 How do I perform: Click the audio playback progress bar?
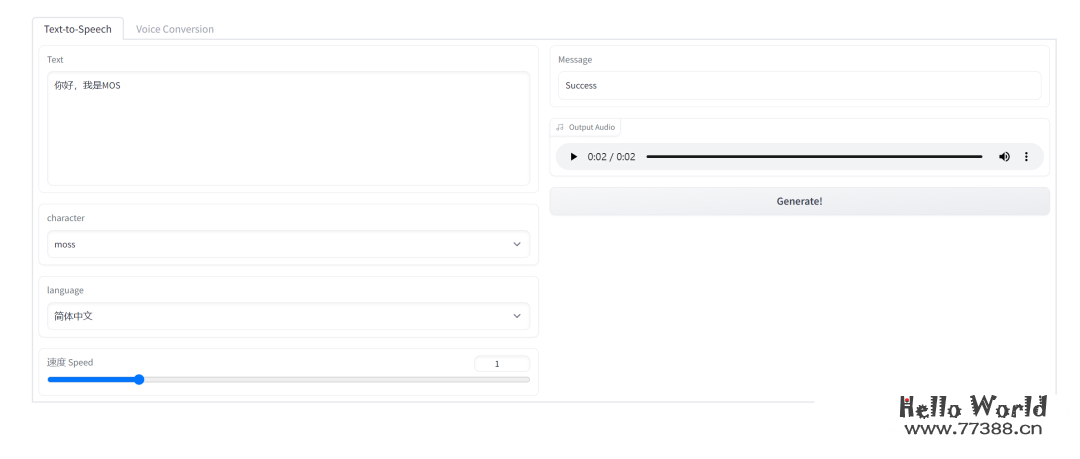coord(814,157)
